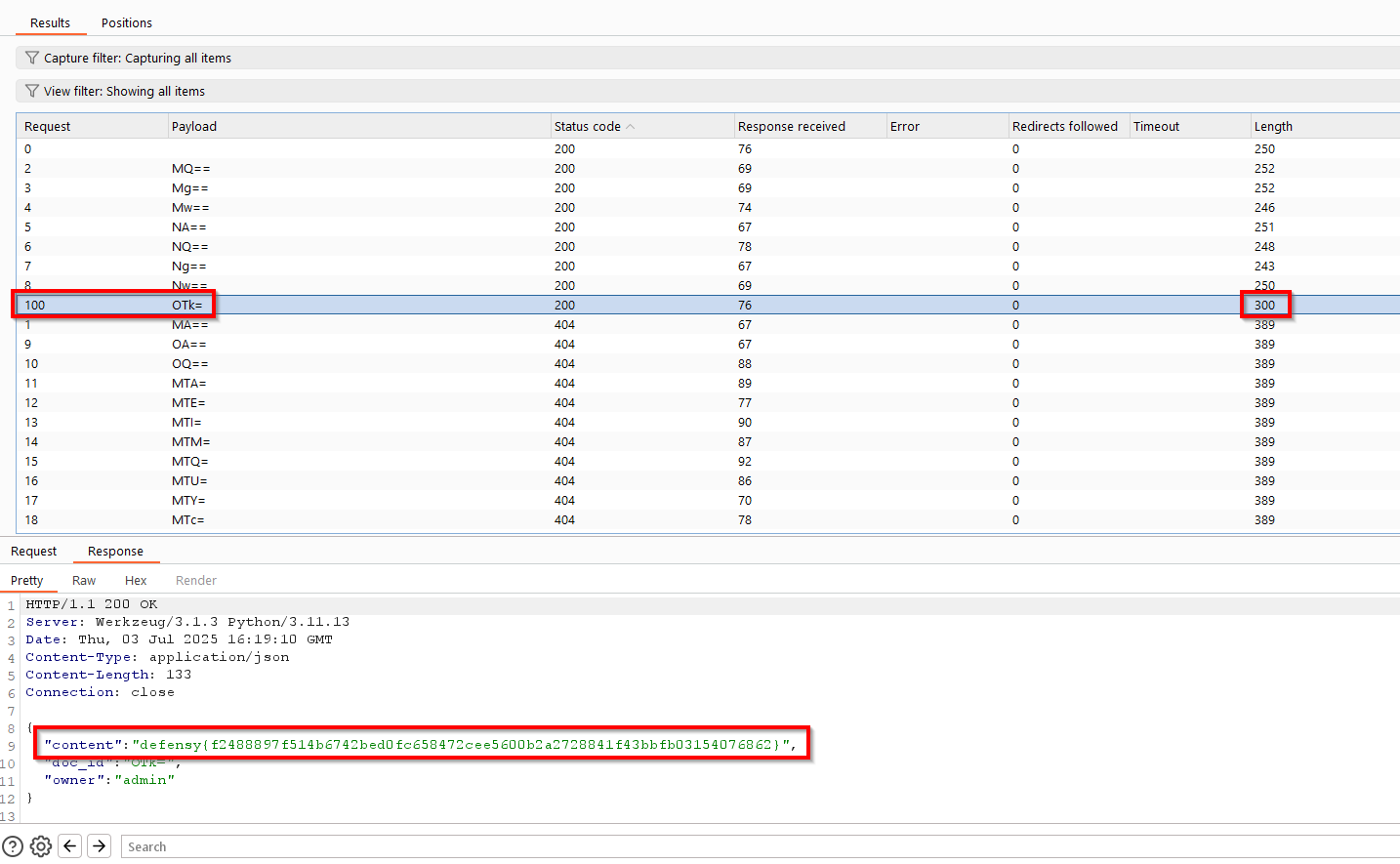The image size is (1400, 864).
Task: Sort by the Timeout column header
Action: 1189,127
